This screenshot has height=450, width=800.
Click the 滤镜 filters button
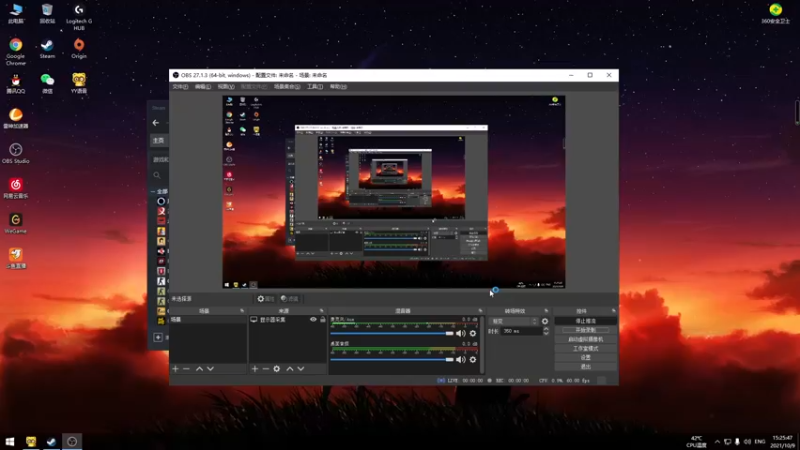[290, 298]
